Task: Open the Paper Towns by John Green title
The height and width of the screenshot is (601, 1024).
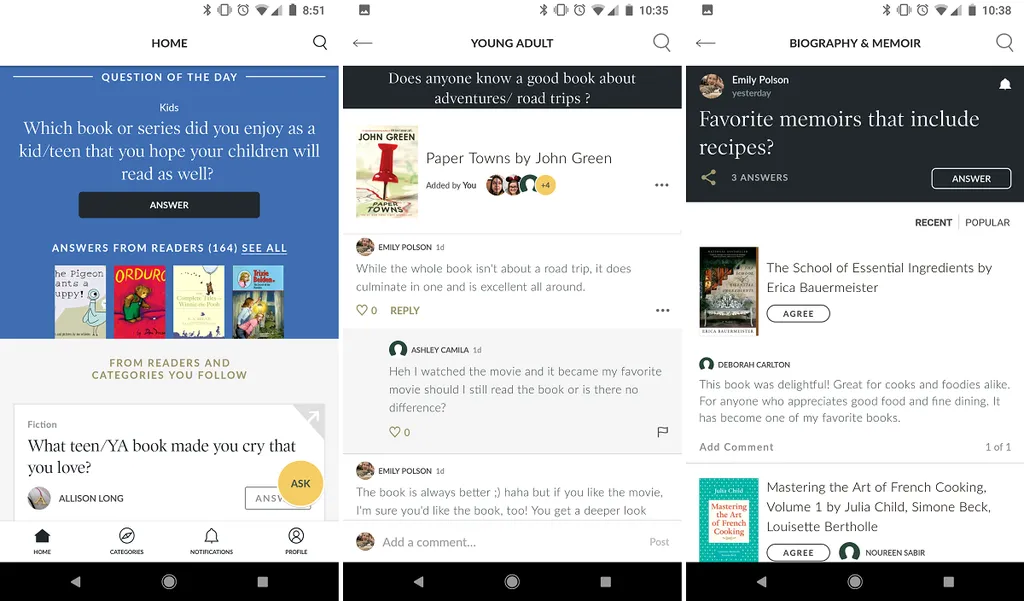Action: pyautogui.click(x=519, y=158)
